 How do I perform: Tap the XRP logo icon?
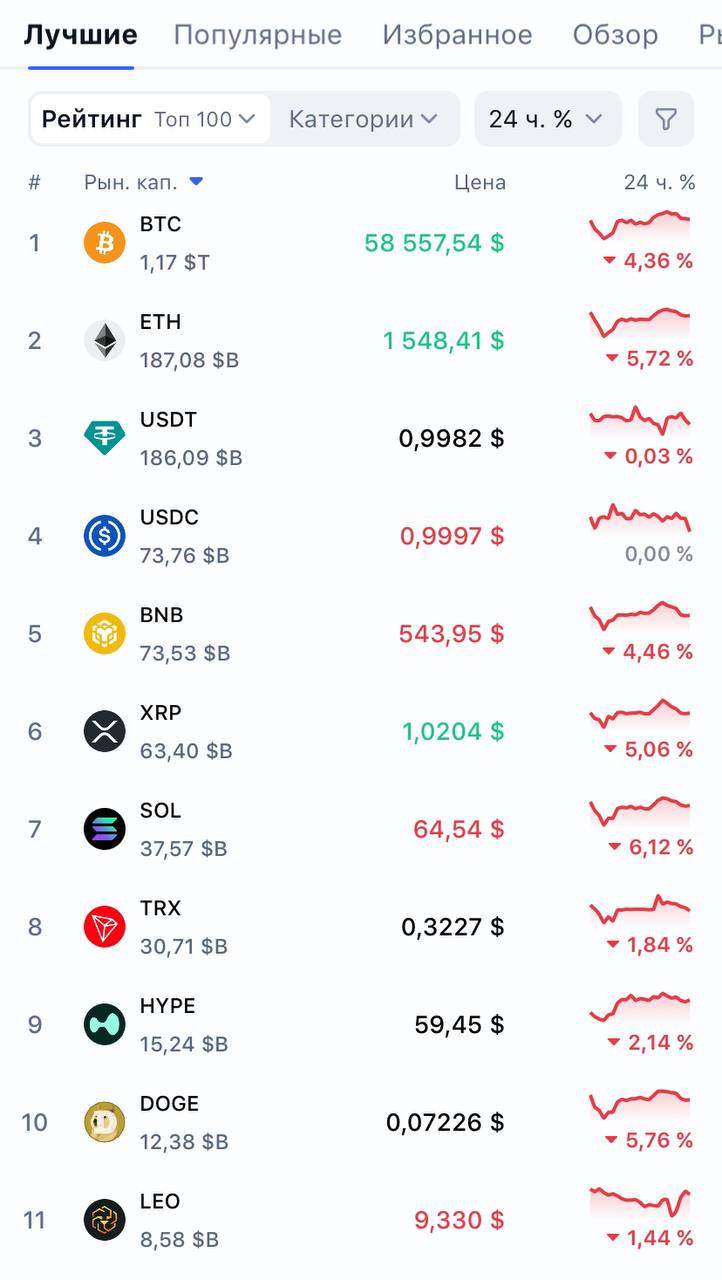[x=105, y=732]
